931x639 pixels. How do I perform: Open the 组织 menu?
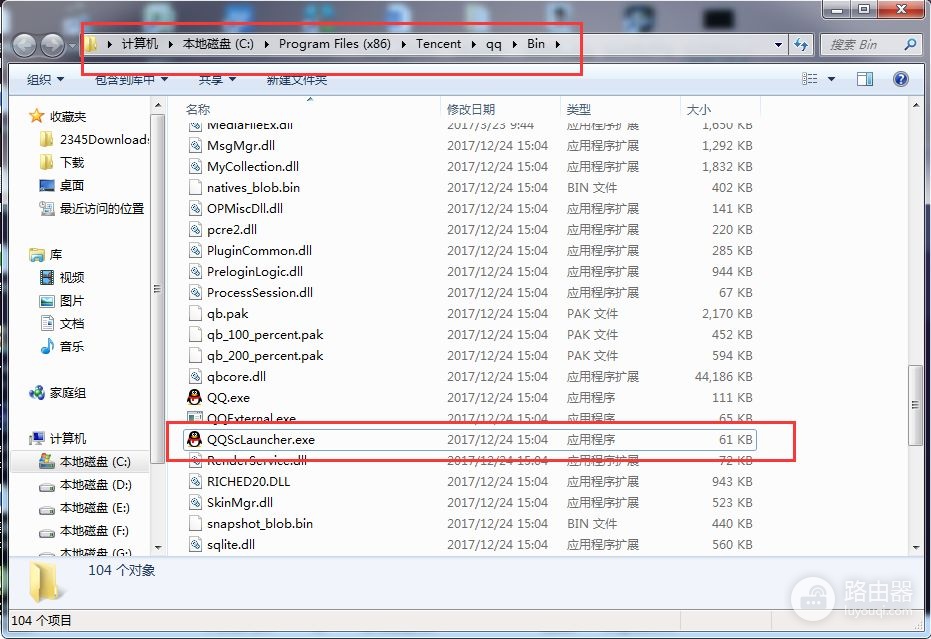(x=45, y=80)
